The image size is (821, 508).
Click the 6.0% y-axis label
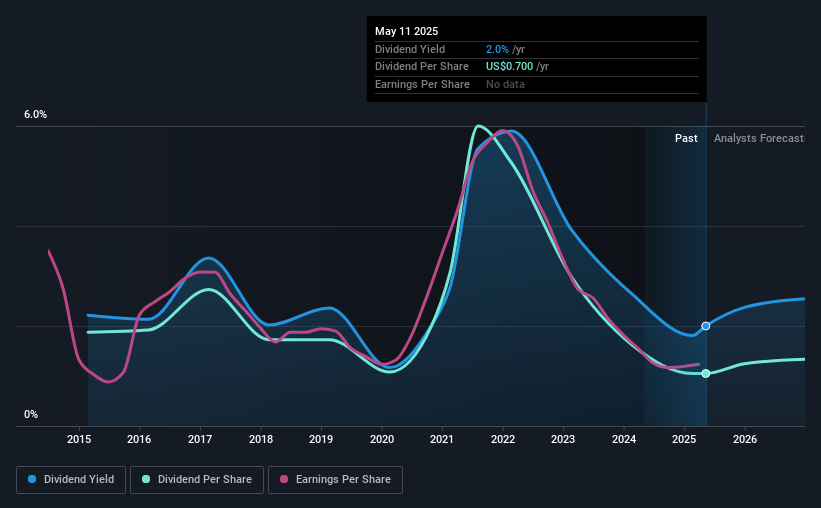pos(35,115)
